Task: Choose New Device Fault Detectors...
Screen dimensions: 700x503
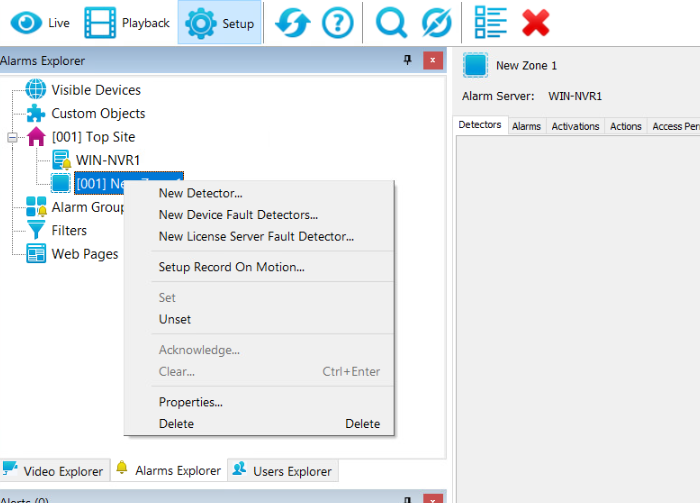Action: (259, 215)
